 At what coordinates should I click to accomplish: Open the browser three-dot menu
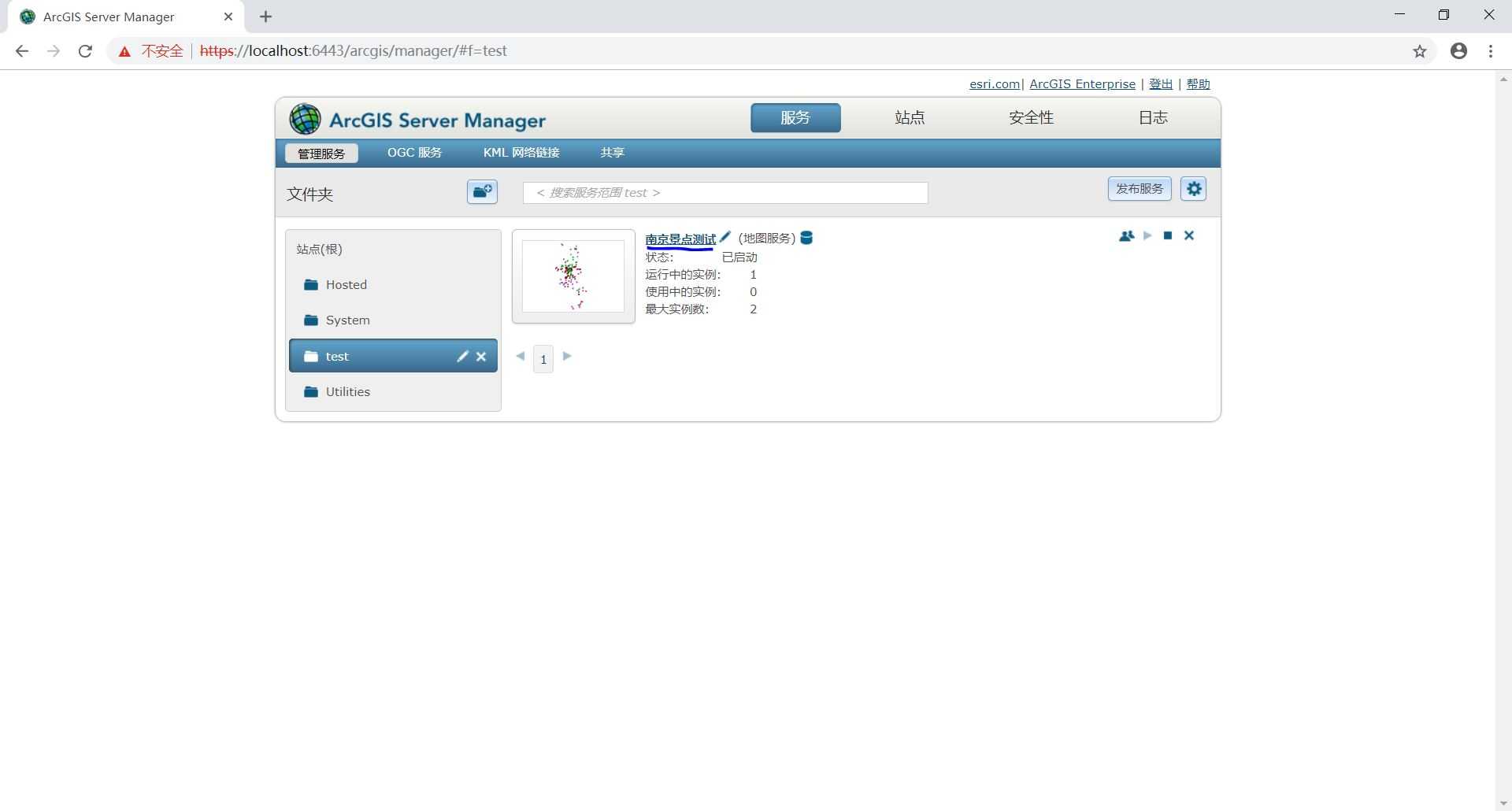(x=1491, y=51)
